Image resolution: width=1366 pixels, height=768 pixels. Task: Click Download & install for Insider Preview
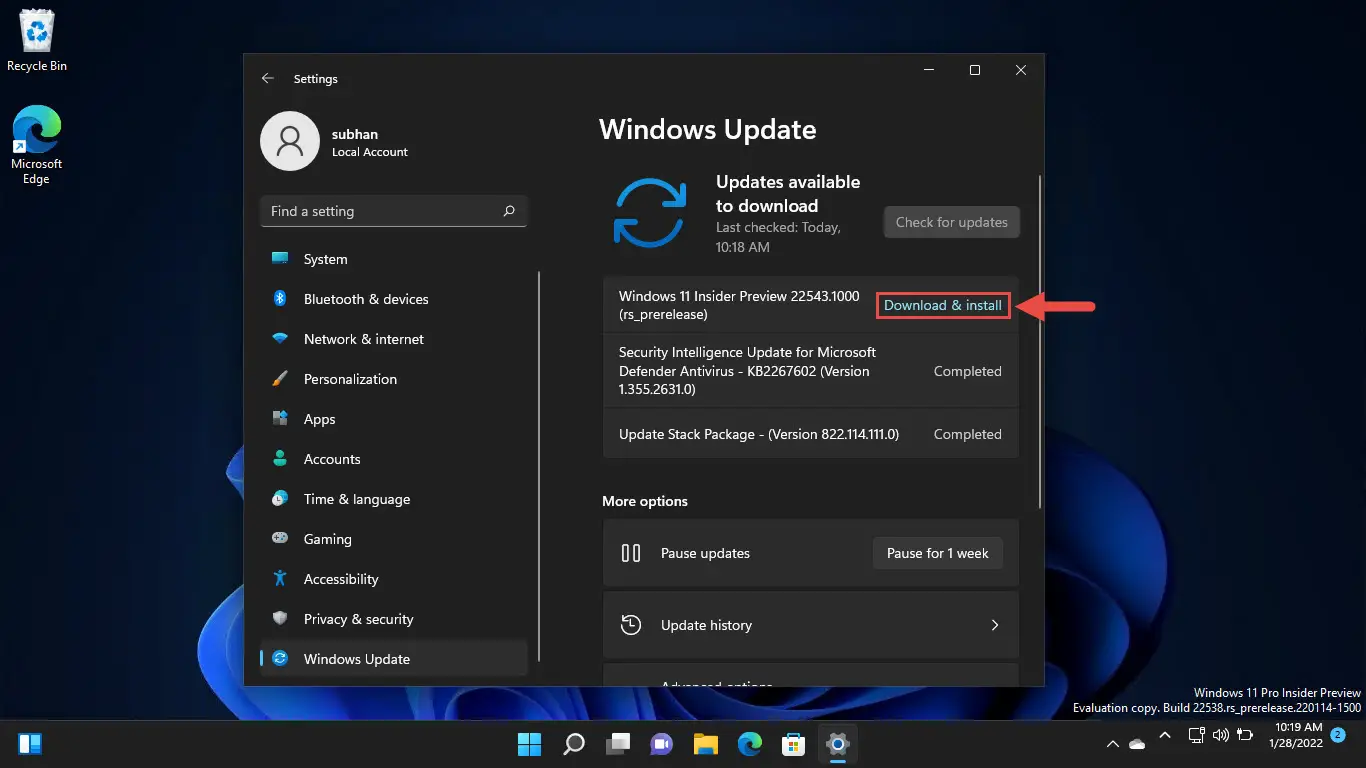(x=943, y=305)
